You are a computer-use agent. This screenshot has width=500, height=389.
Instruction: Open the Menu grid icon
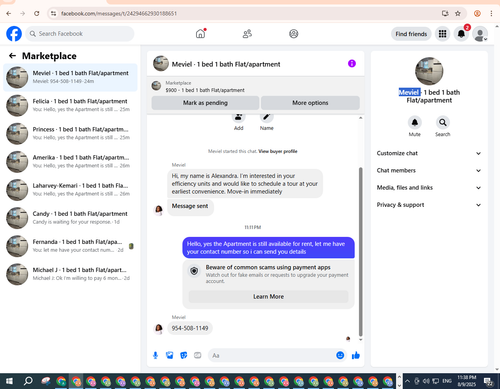442,34
